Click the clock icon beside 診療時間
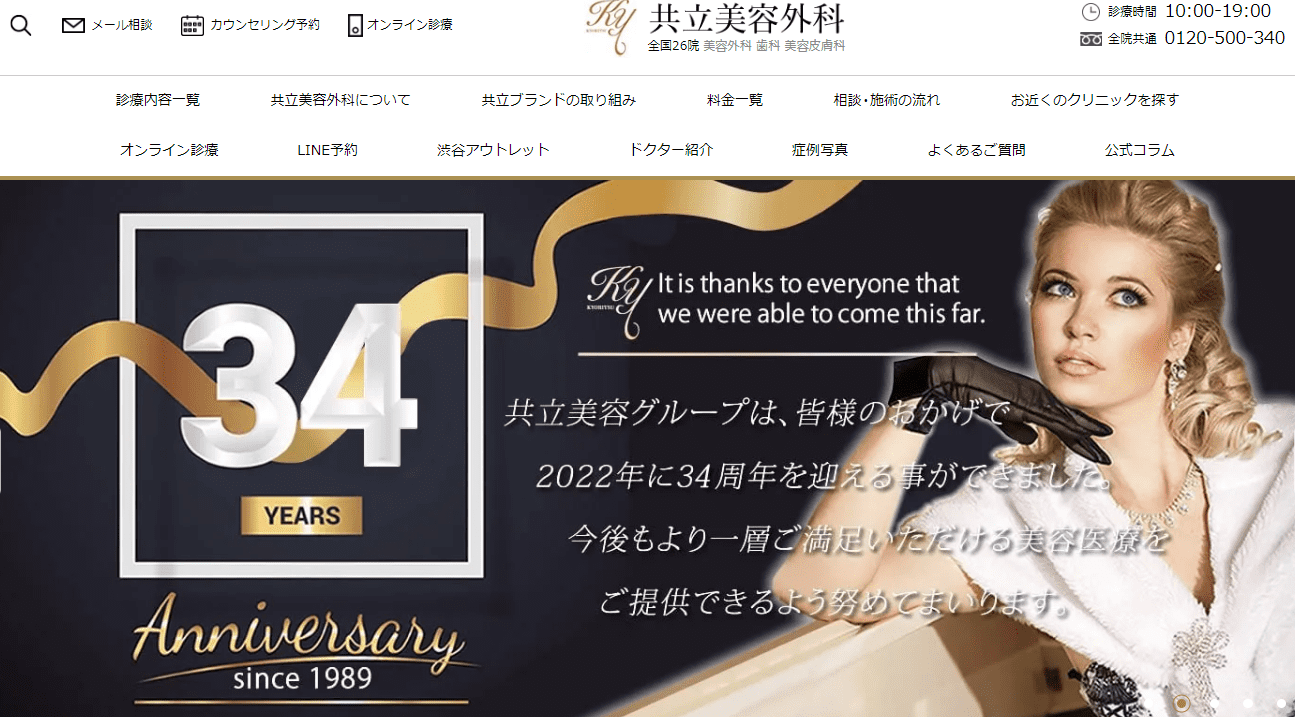Image resolution: width=1295 pixels, height=717 pixels. point(1091,12)
